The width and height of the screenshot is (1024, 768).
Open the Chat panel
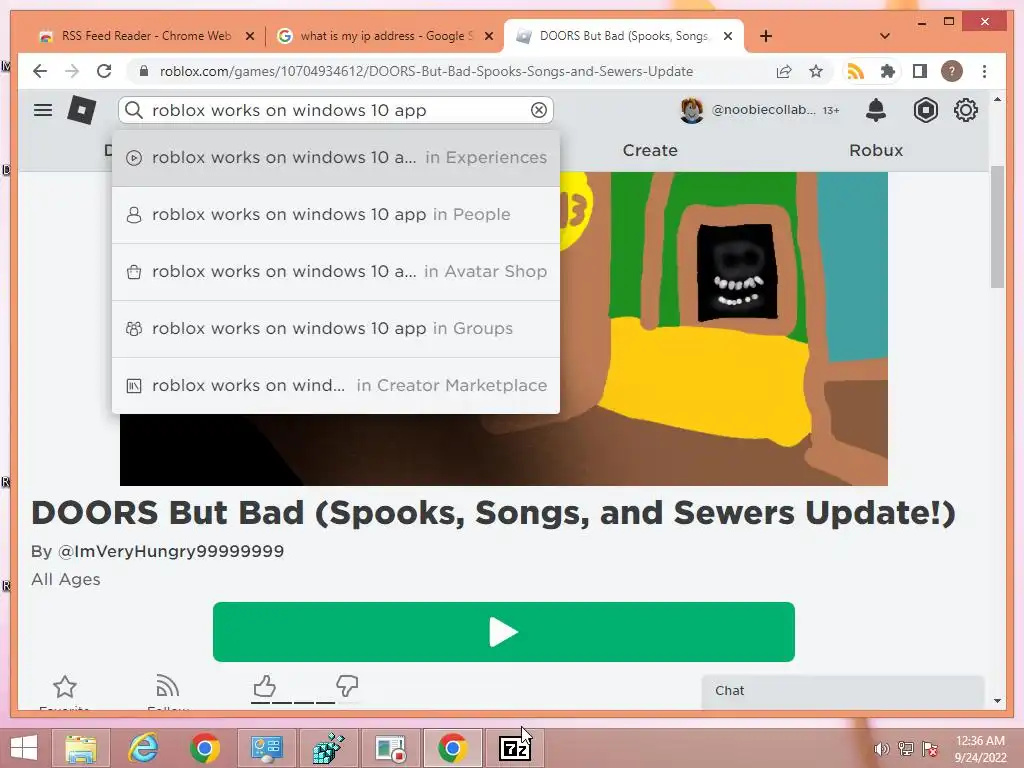(x=842, y=691)
